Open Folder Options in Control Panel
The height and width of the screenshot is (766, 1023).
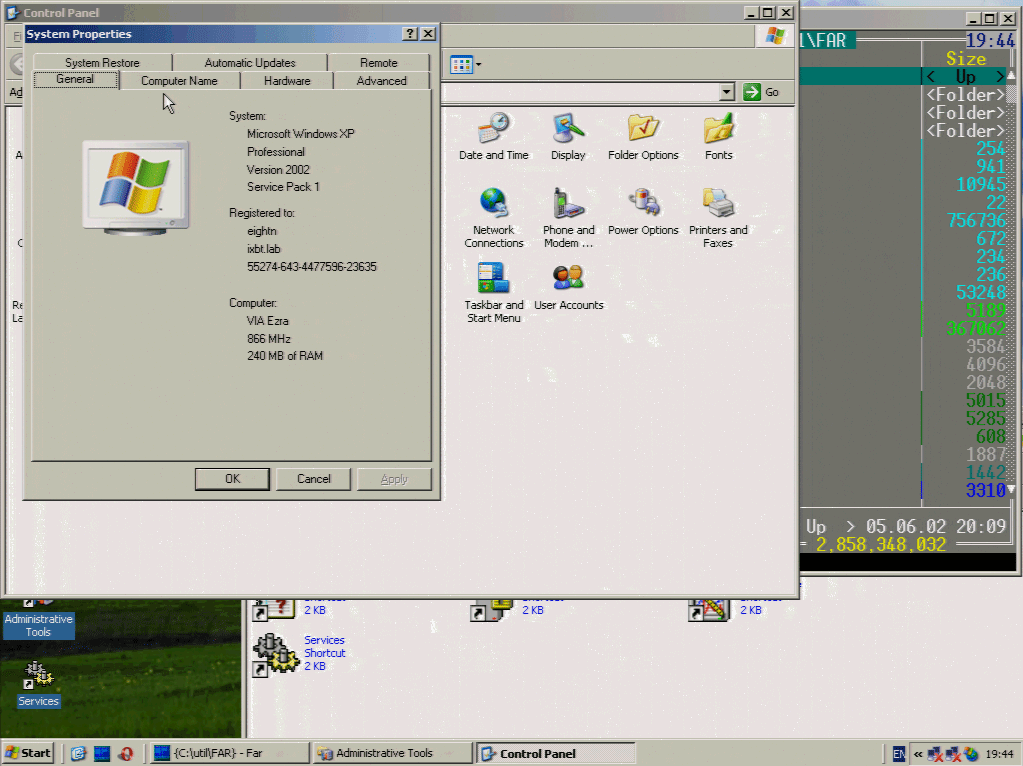click(643, 136)
